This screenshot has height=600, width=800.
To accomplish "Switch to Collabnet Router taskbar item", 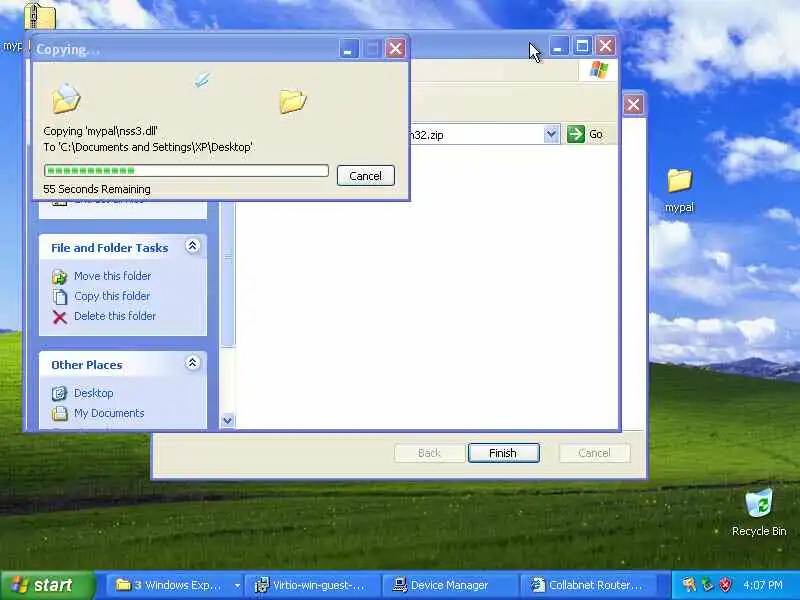I will point(588,585).
